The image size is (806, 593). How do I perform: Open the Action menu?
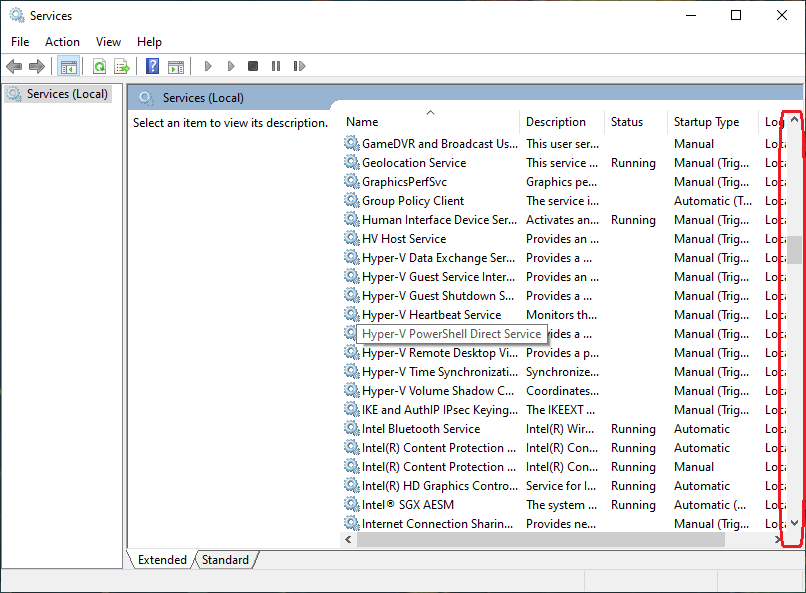tap(62, 42)
